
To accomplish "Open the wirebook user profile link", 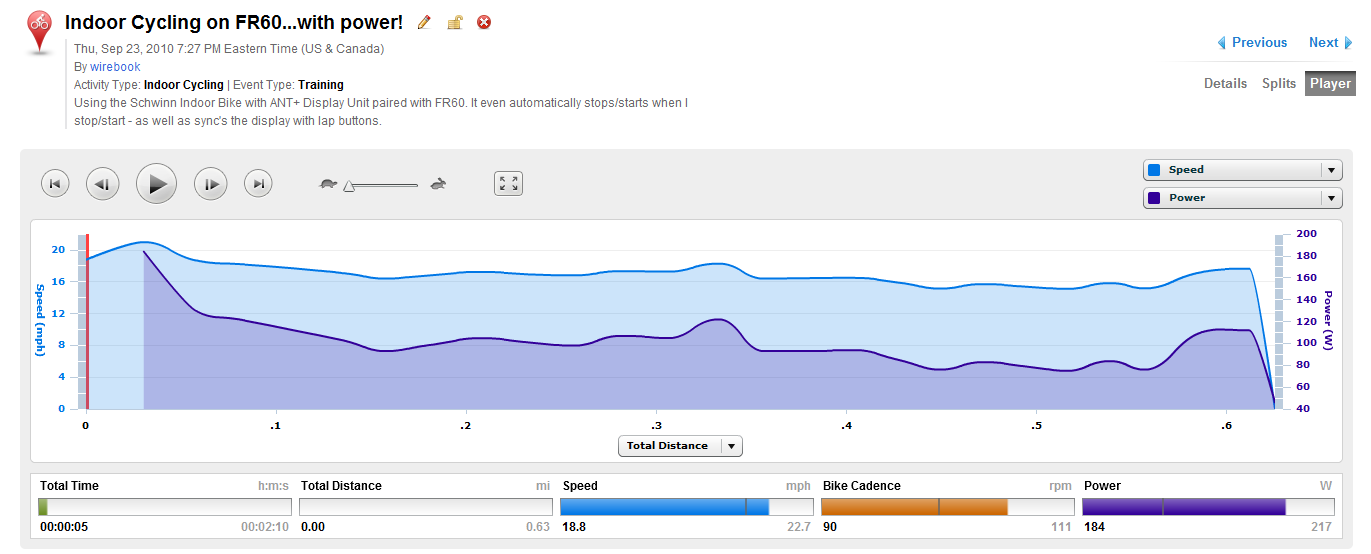I will coord(115,67).
